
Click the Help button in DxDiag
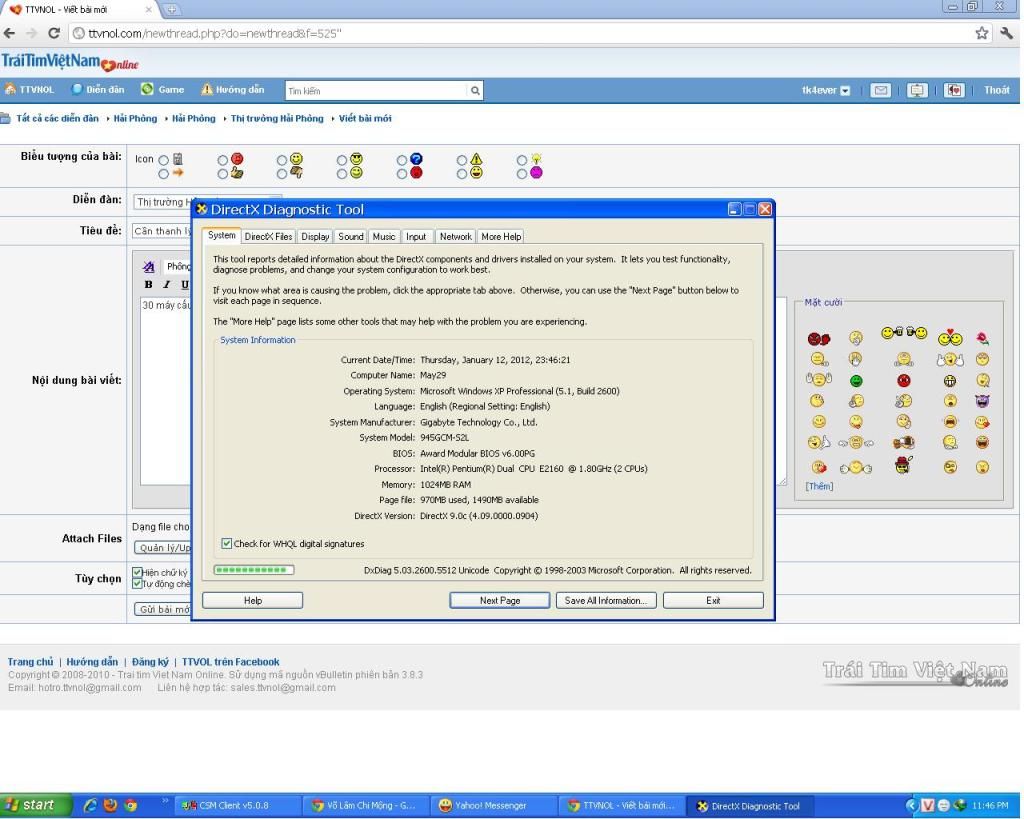click(253, 600)
